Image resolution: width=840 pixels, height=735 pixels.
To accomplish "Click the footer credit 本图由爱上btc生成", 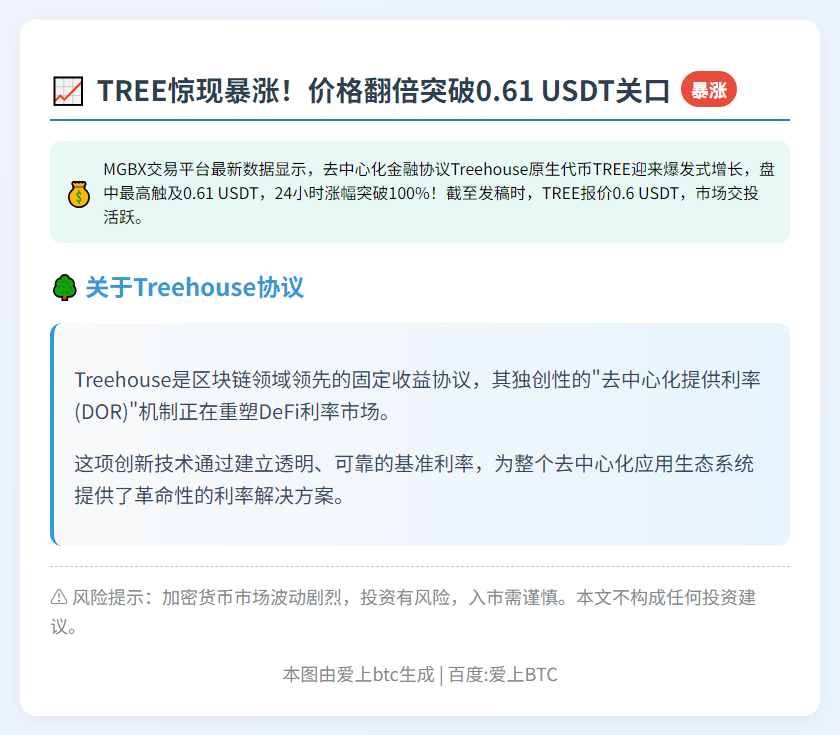I will point(358,674).
